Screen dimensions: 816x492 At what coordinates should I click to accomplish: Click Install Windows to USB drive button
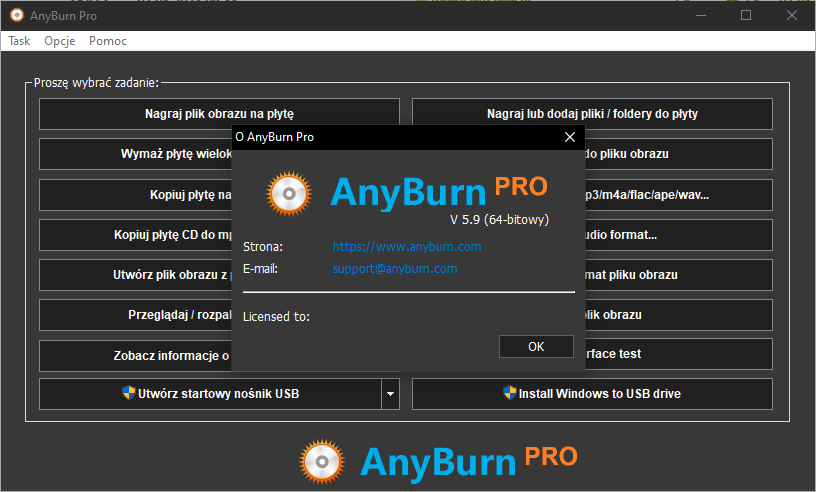coord(592,394)
